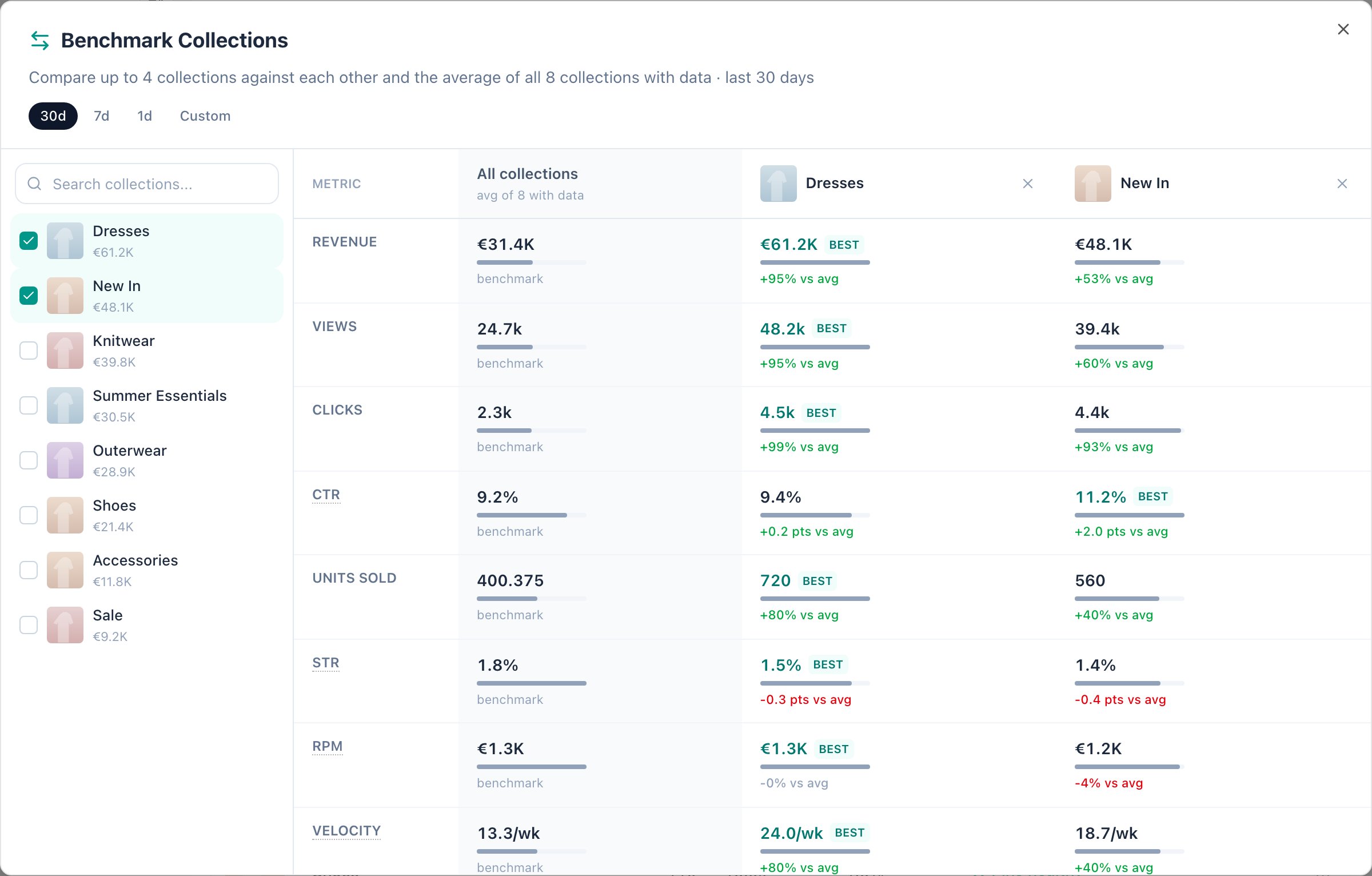This screenshot has width=1372, height=876.
Task: Click the €39.8K Knitwear revenue subtitle
Action: tap(114, 362)
